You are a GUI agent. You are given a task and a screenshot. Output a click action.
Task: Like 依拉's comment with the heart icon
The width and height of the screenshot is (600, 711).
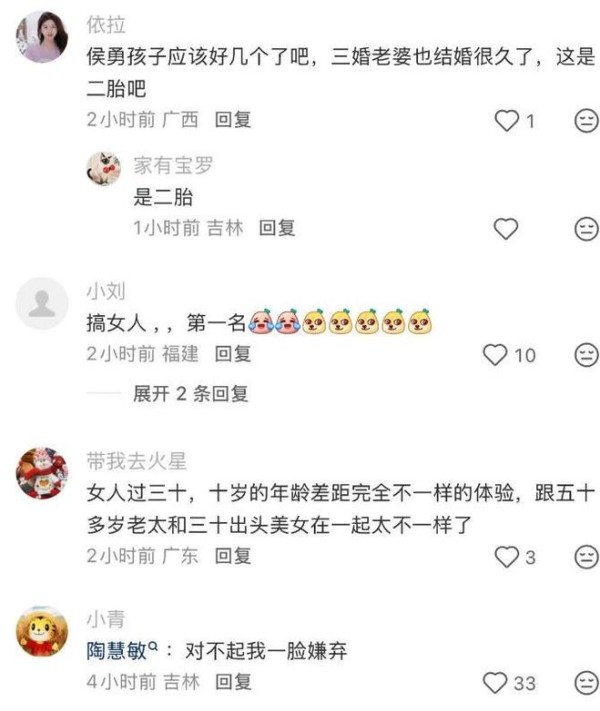(x=506, y=121)
